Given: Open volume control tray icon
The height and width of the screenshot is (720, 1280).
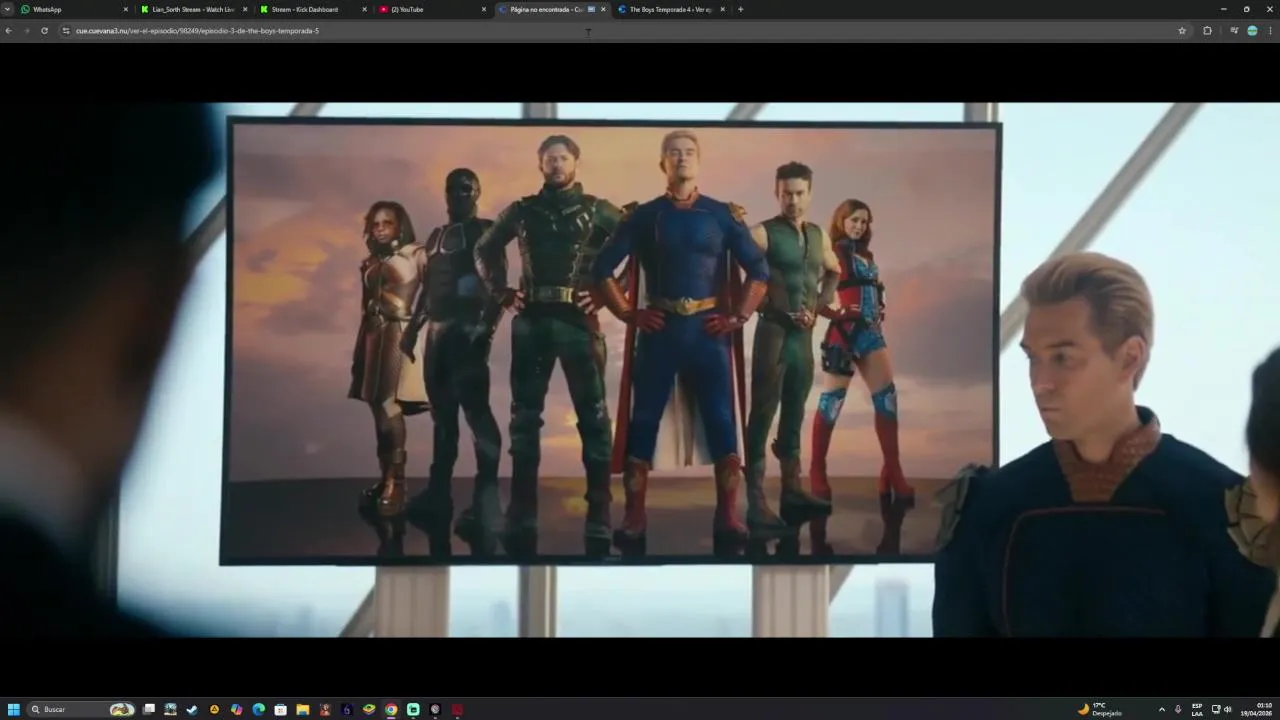Looking at the screenshot, I should tap(1228, 709).
